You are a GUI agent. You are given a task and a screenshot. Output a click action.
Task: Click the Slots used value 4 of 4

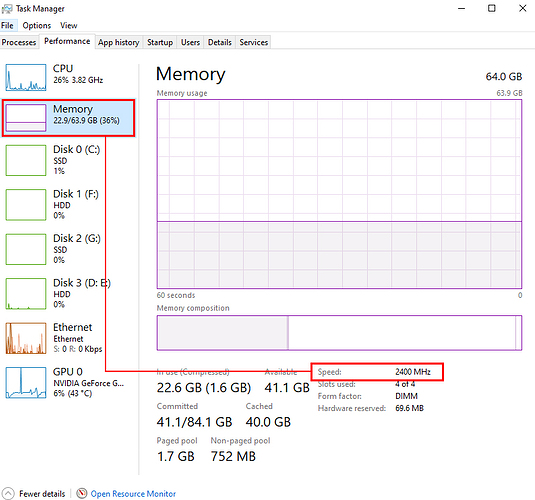point(405,384)
